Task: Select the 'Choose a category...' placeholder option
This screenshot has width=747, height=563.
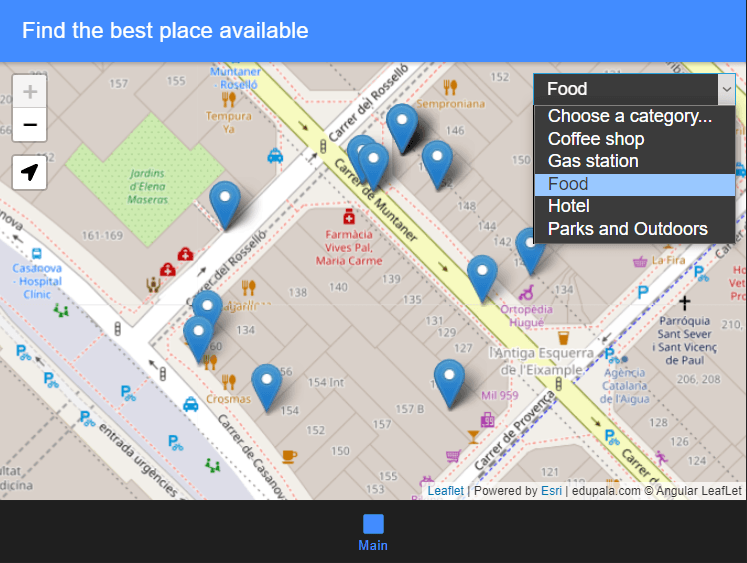Action: 629,116
